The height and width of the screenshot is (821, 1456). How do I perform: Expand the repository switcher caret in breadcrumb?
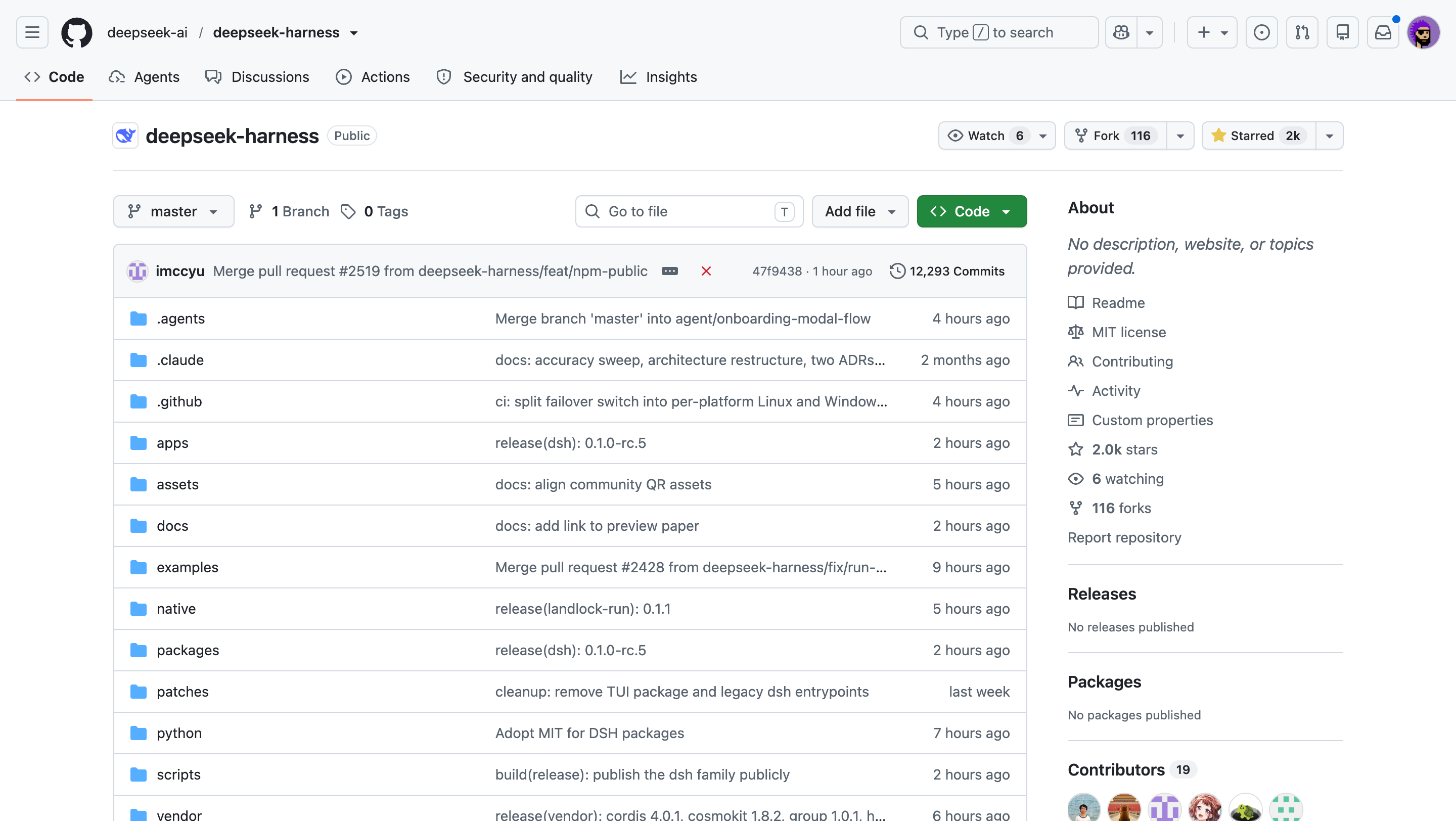point(354,33)
